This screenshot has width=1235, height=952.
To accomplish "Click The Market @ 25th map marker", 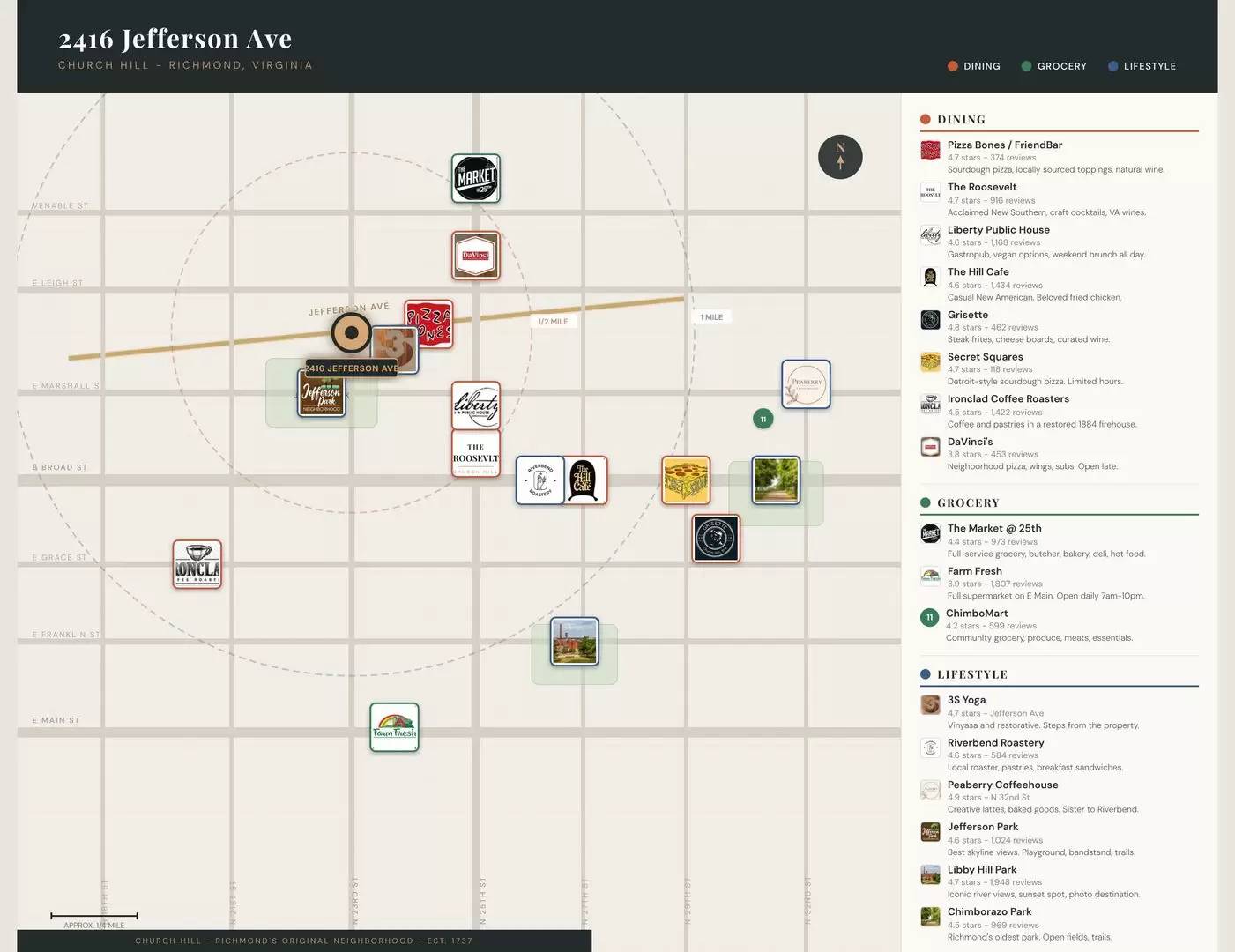I will pos(476,178).
